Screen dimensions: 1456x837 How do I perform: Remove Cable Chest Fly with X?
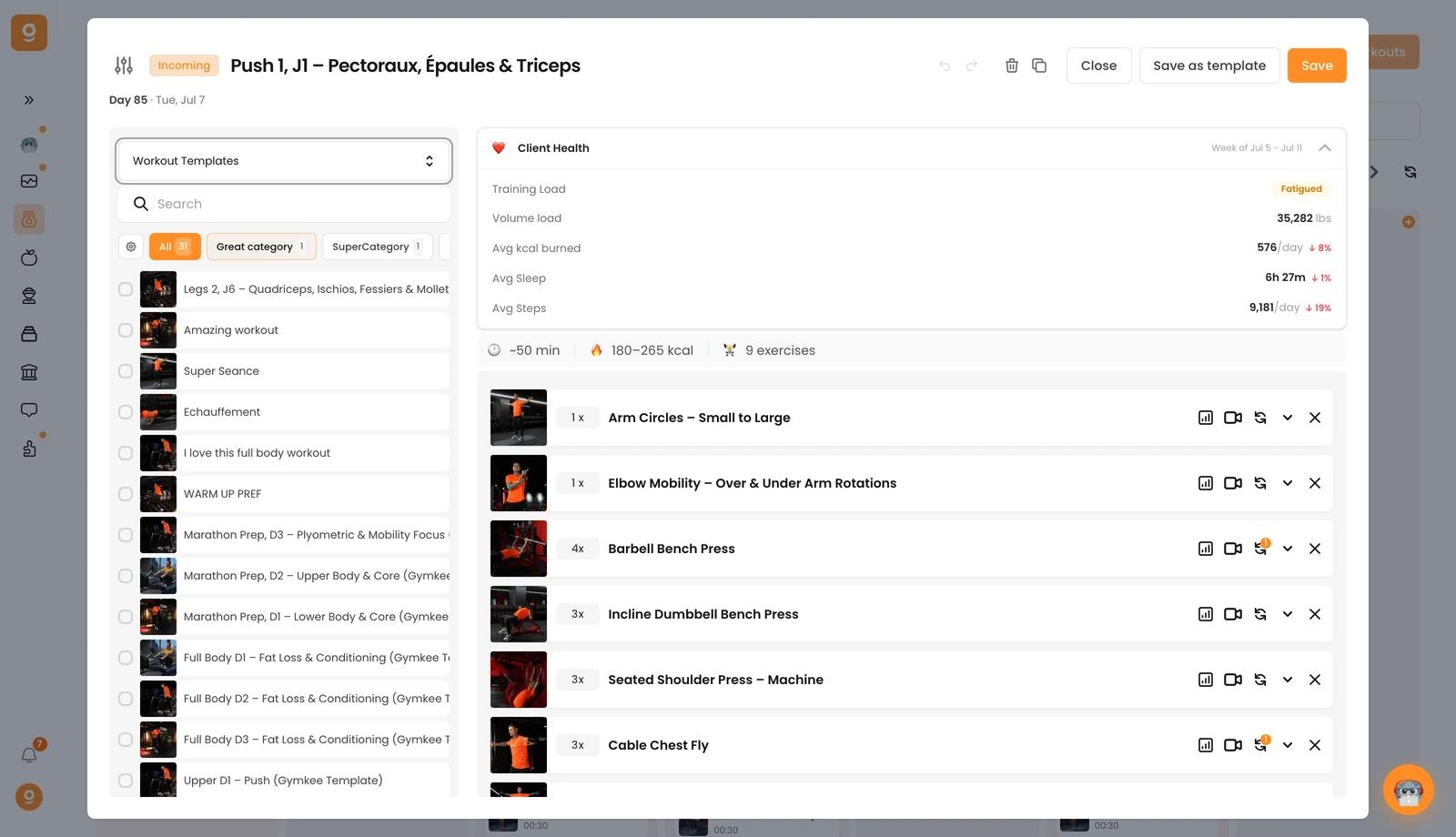point(1315,745)
